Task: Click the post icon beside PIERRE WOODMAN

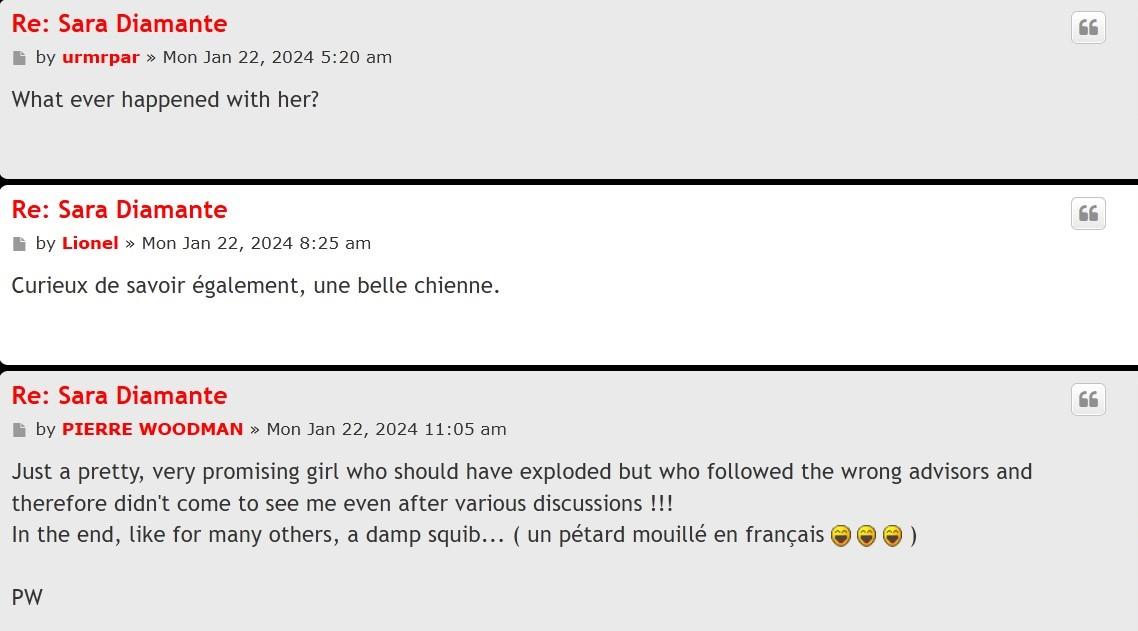Action: [19, 430]
